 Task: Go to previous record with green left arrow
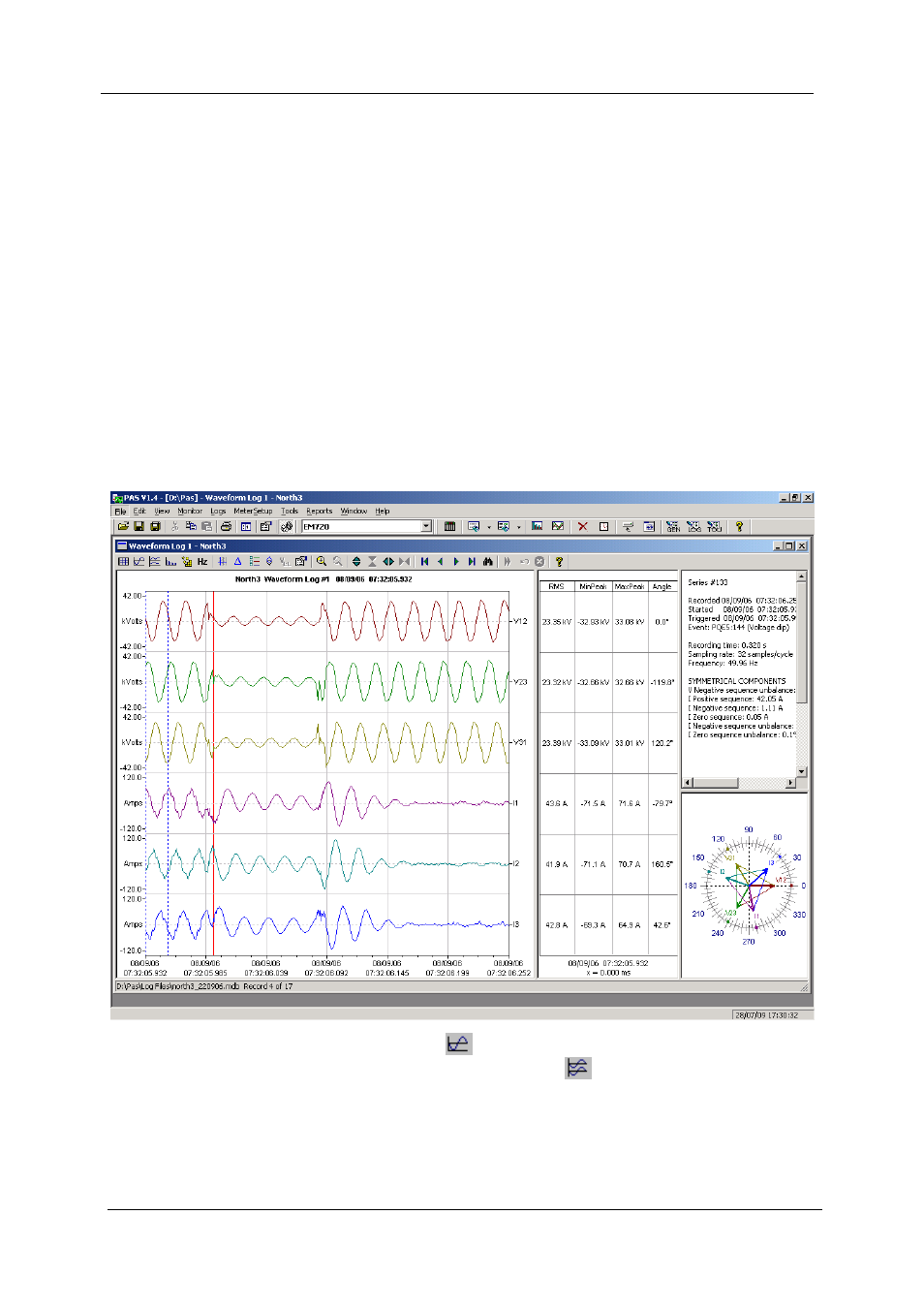pos(441,561)
